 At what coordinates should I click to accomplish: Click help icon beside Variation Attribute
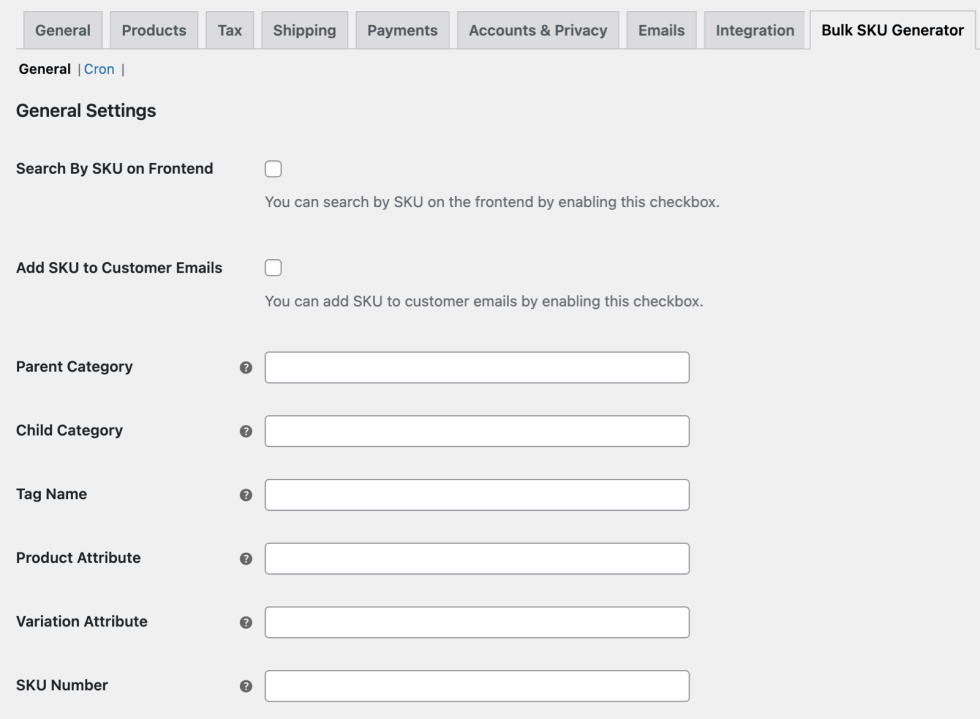click(246, 623)
